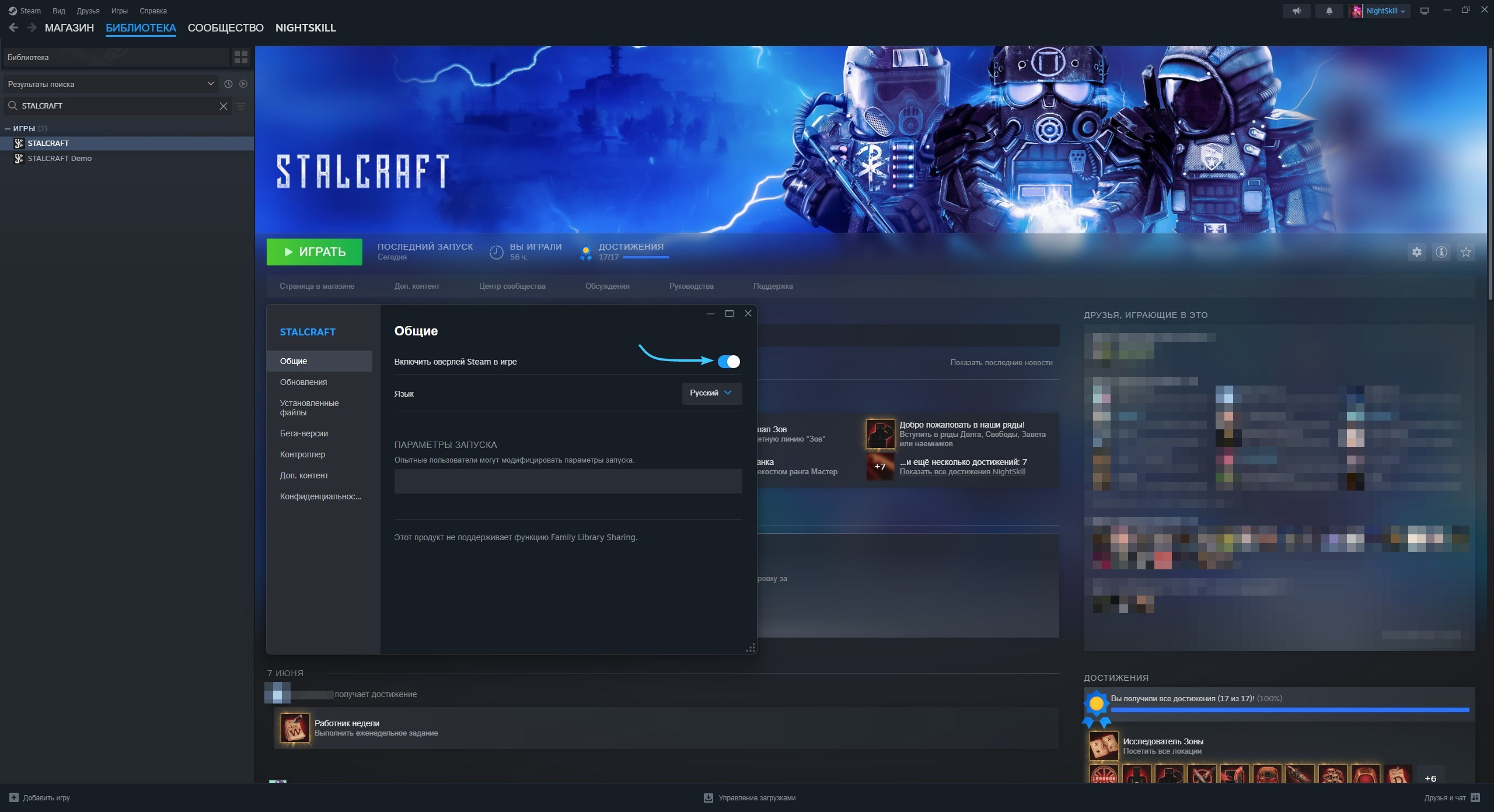Select Обновления in properties sidebar
Image resolution: width=1494 pixels, height=812 pixels.
tap(319, 382)
